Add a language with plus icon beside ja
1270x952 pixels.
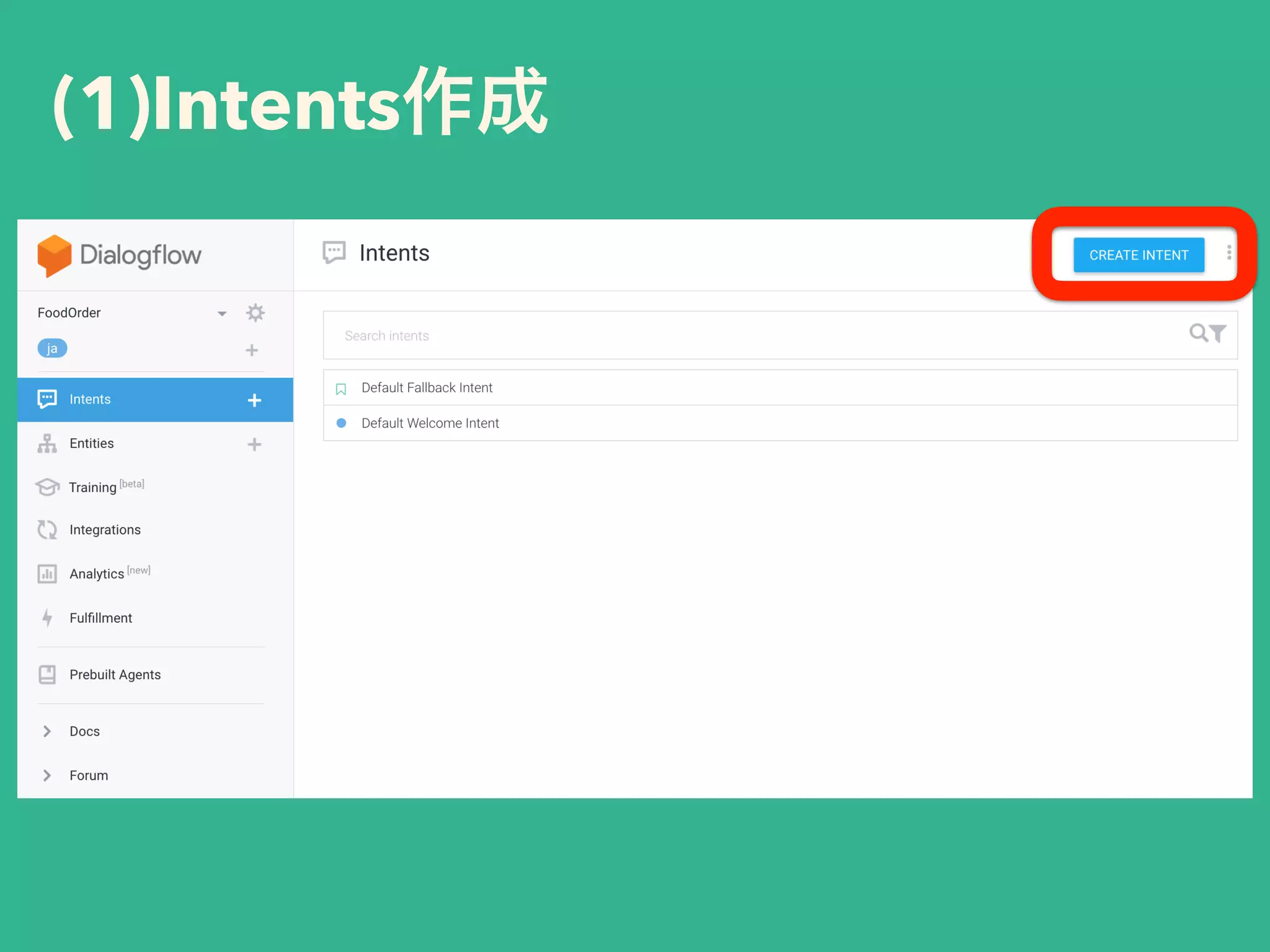click(x=252, y=350)
